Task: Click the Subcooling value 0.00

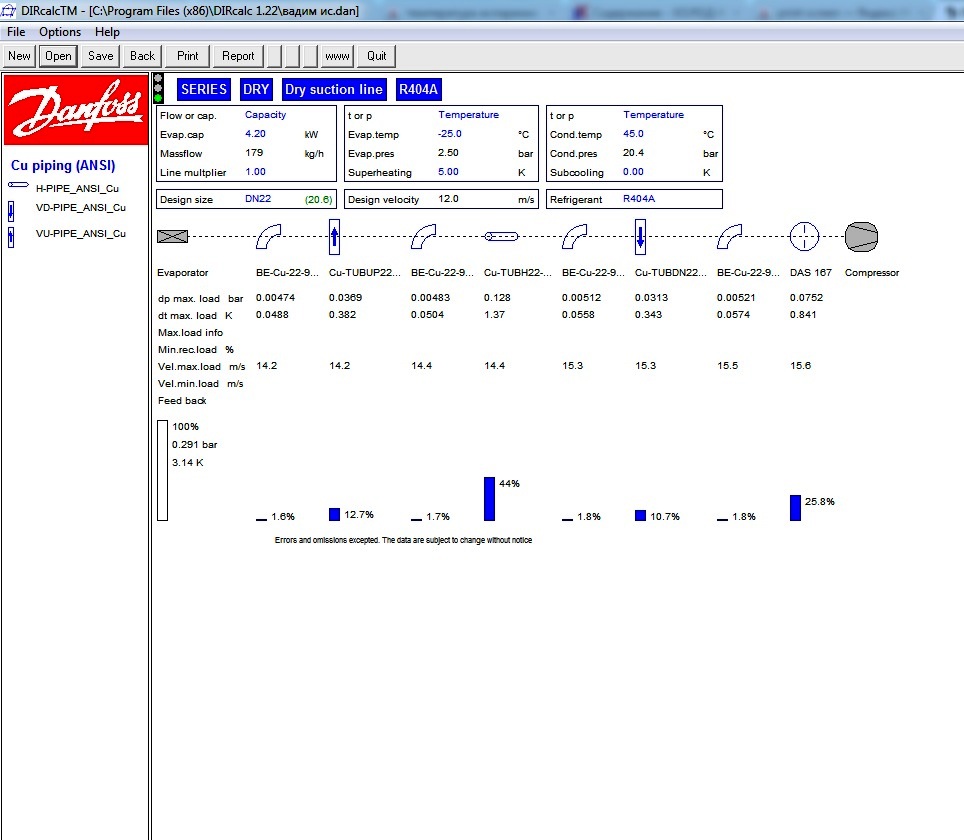Action: (x=633, y=172)
